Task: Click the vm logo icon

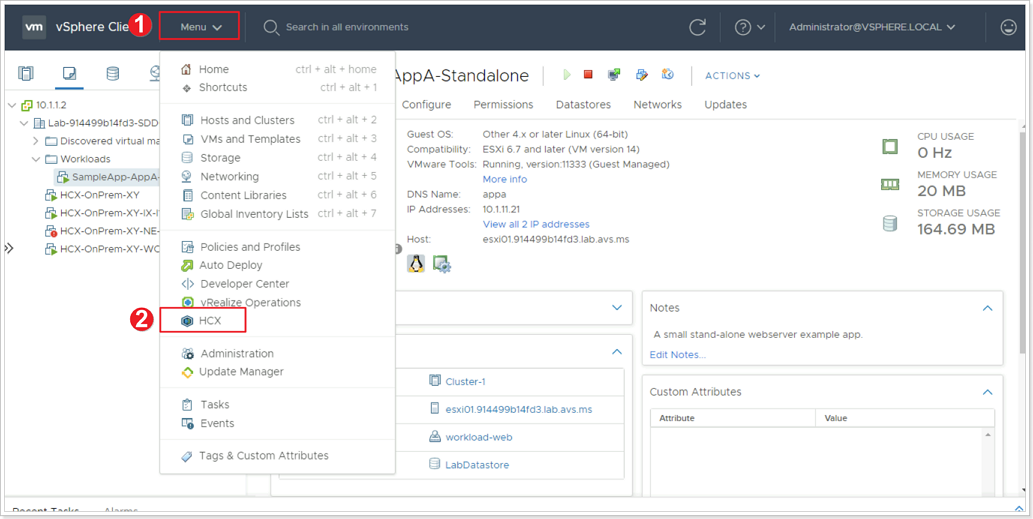Action: (x=34, y=27)
